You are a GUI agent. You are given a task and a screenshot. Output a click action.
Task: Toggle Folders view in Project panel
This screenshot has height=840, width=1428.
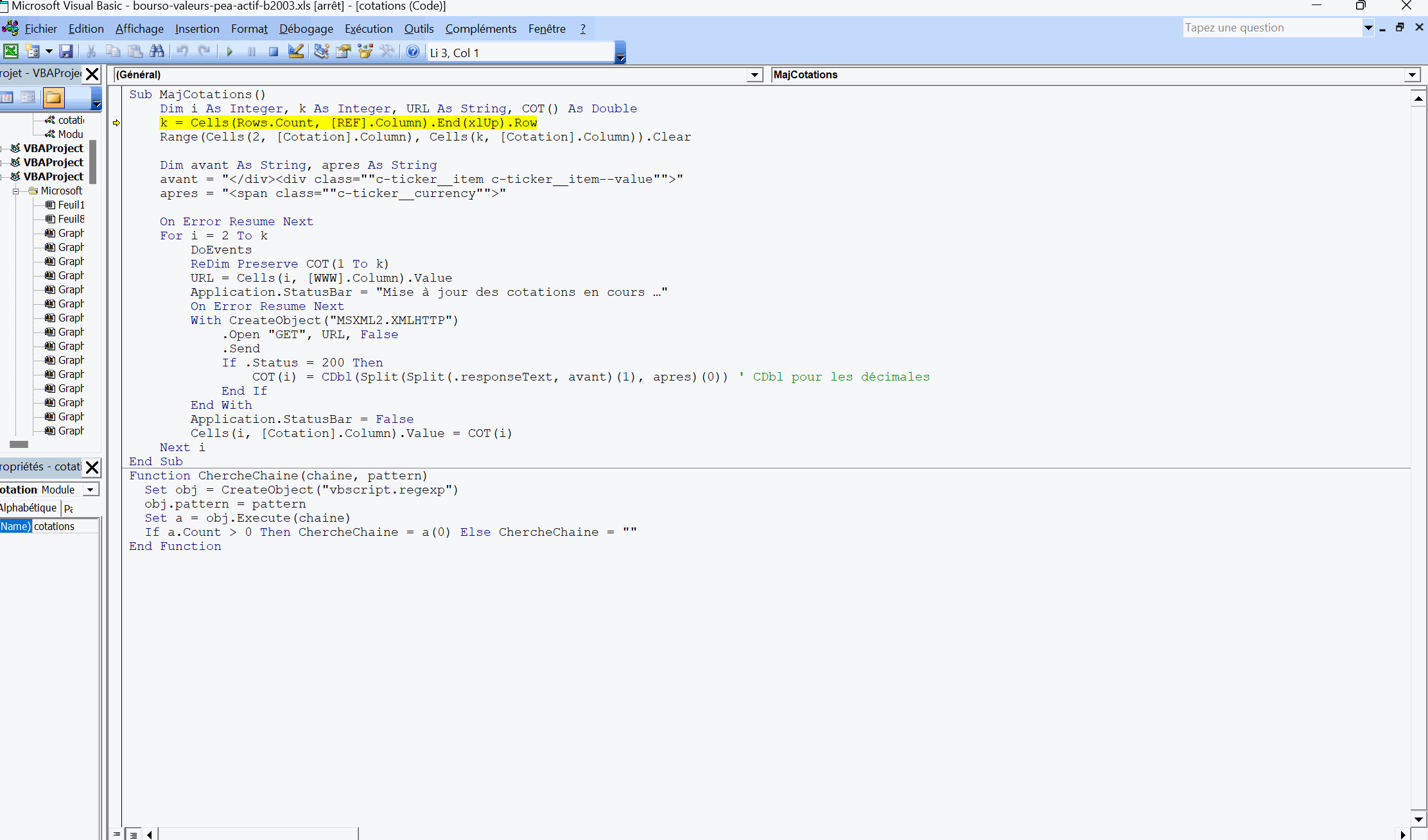point(54,98)
